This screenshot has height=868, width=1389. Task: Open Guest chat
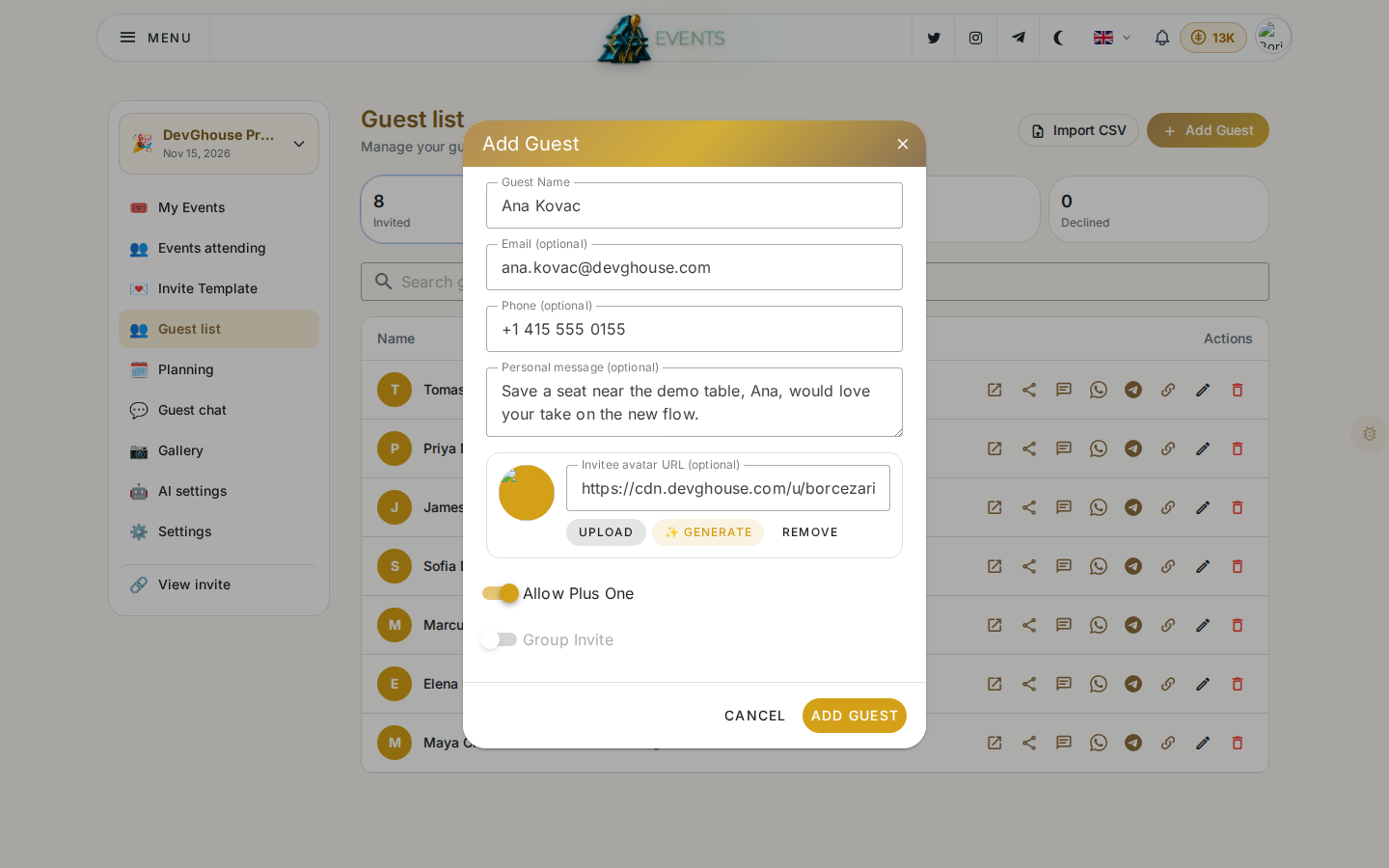(x=219, y=410)
